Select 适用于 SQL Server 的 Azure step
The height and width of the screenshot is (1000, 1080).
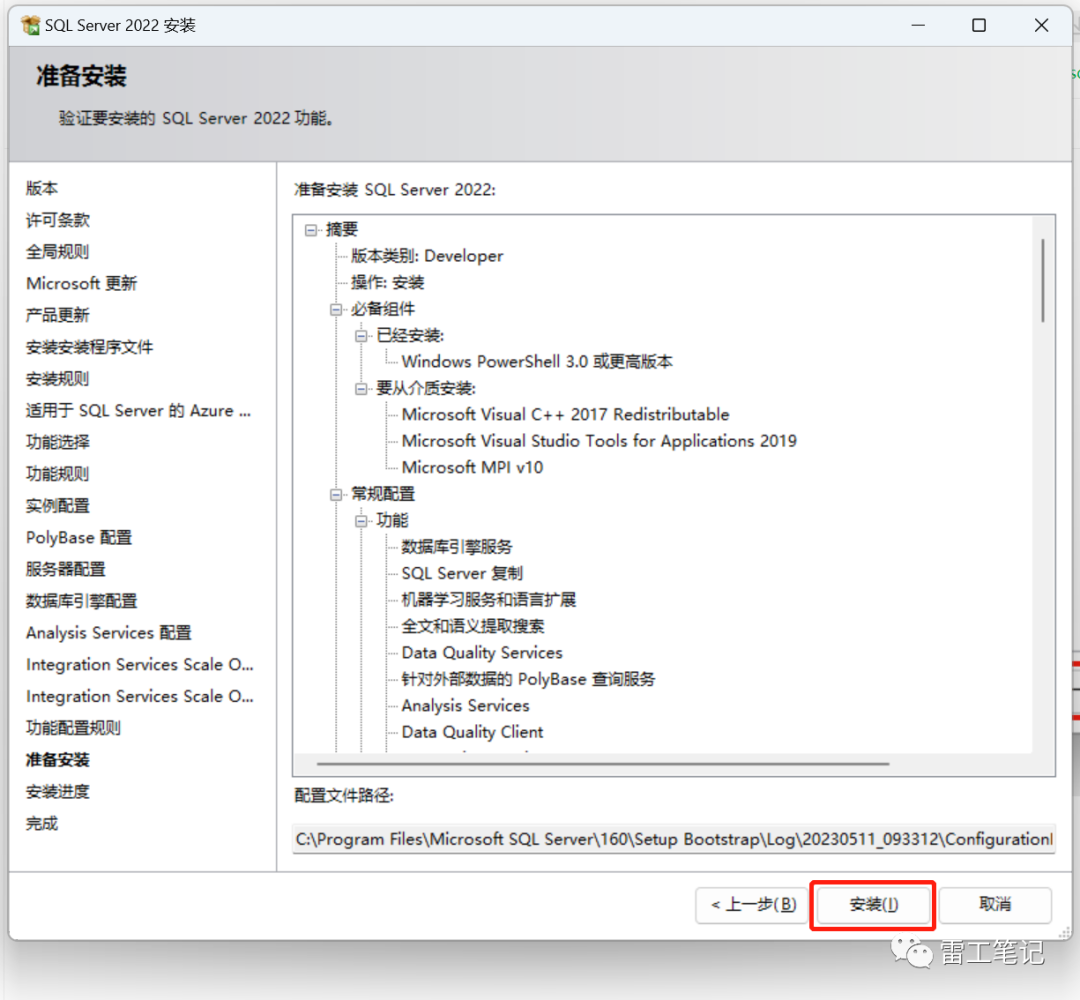(138, 410)
